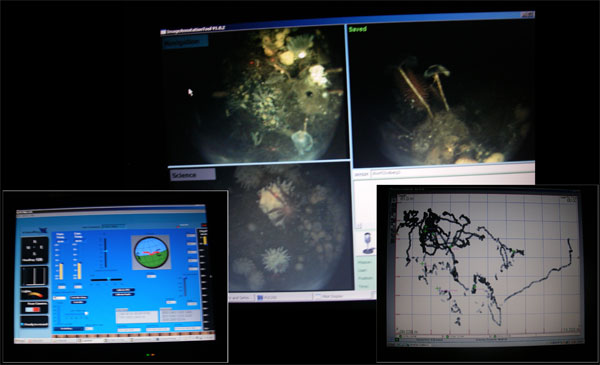Click the microphone icon in the annotation tool

368,243
